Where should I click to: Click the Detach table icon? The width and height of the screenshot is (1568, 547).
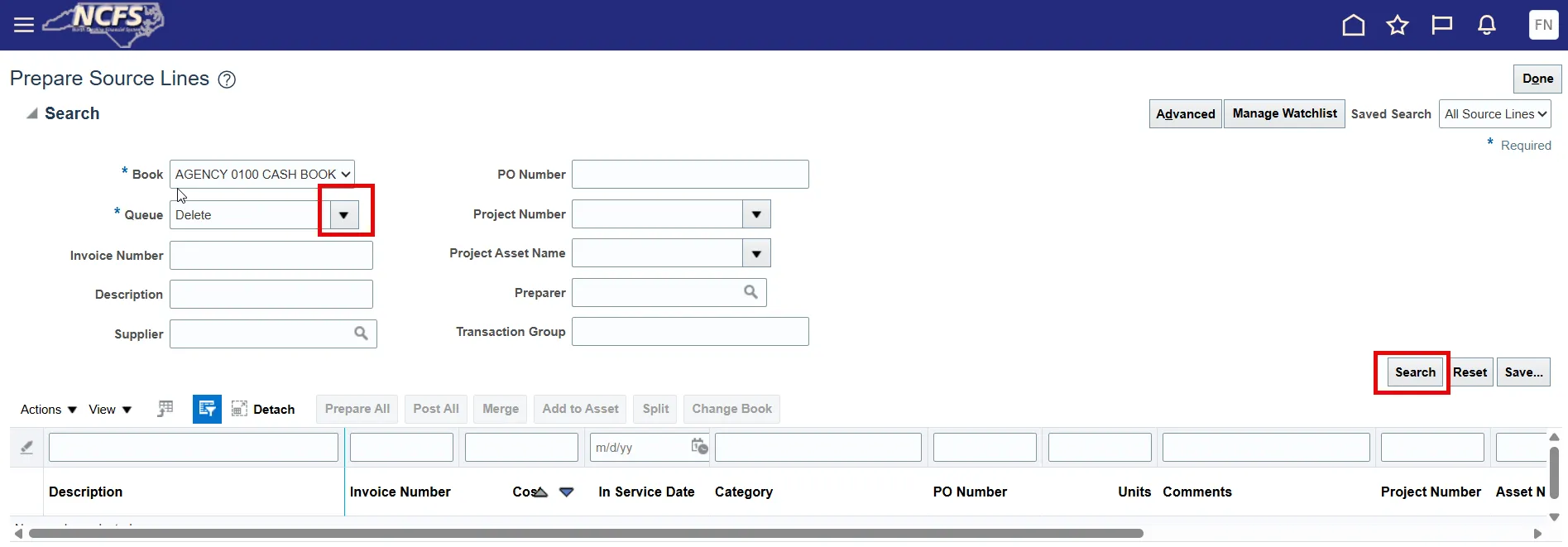pos(239,409)
